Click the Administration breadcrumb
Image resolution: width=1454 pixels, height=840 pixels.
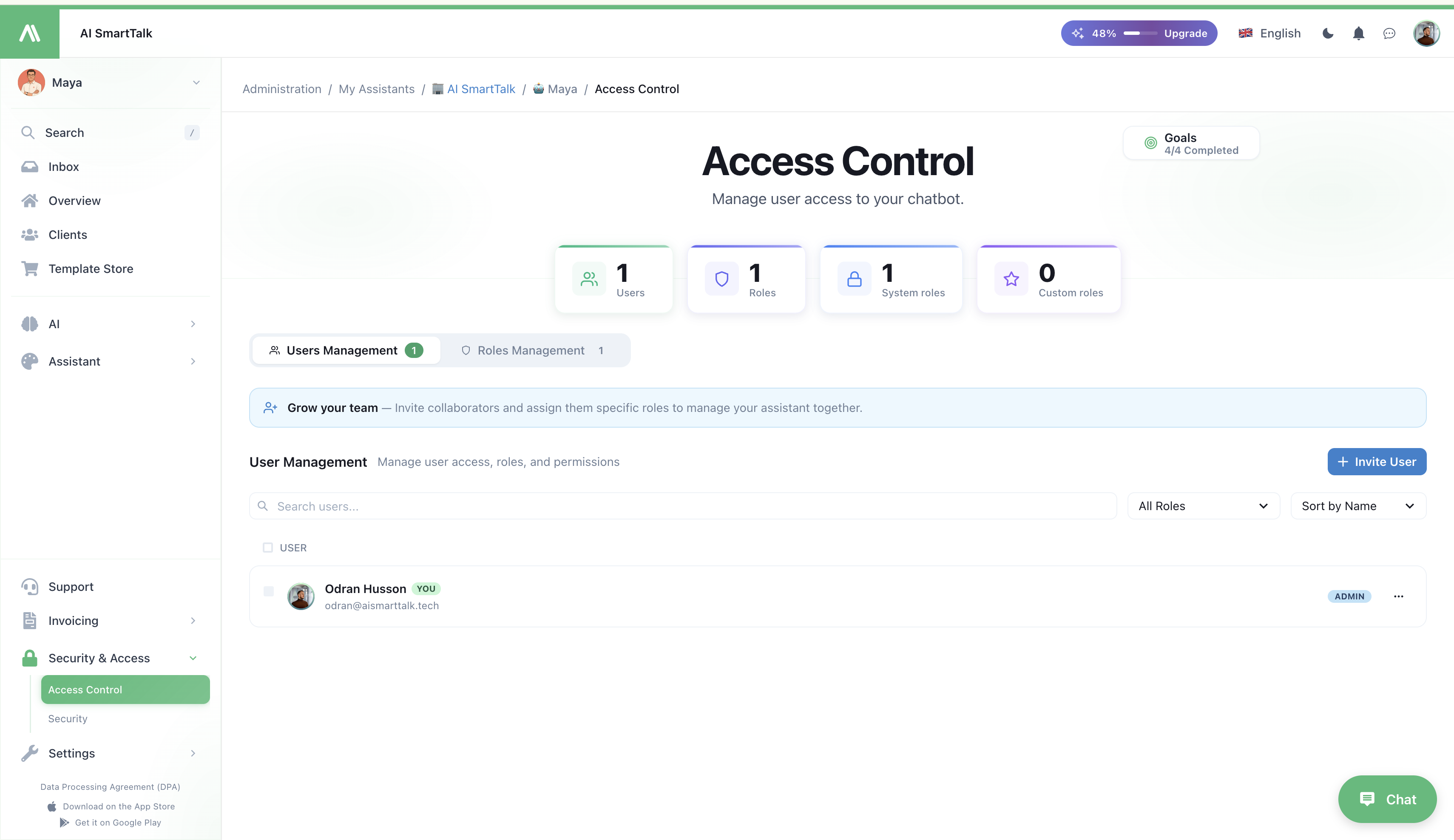(281, 89)
